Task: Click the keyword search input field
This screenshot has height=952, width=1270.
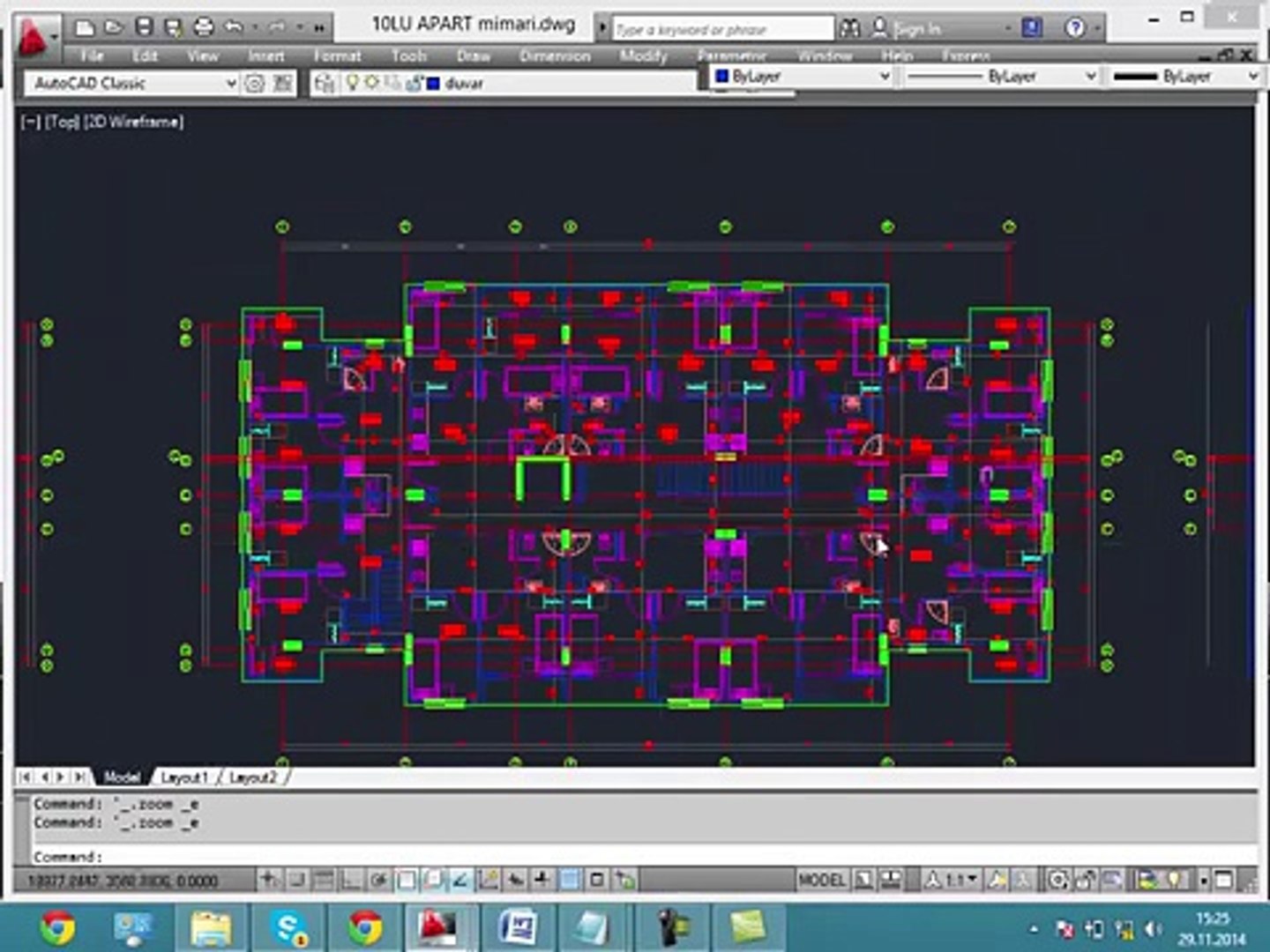Action: pyautogui.click(x=721, y=29)
